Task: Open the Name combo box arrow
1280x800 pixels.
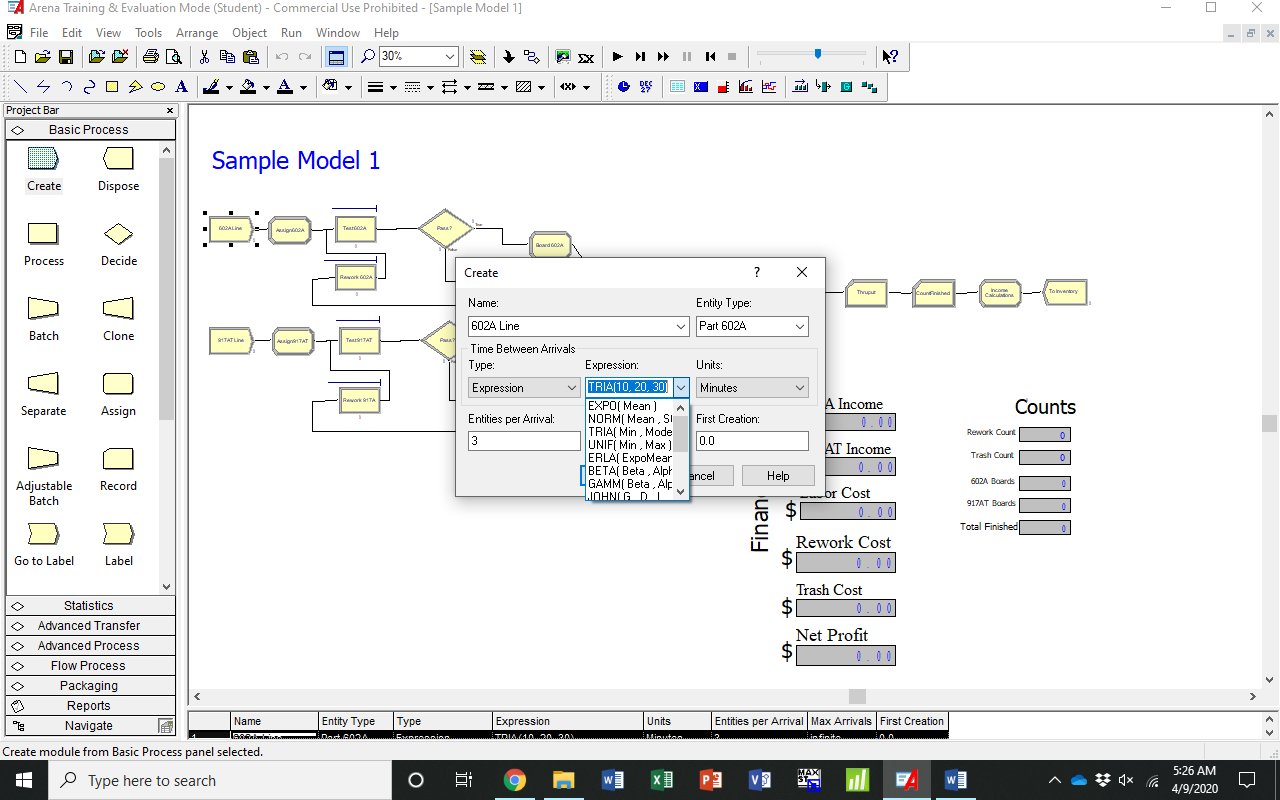Action: click(681, 326)
